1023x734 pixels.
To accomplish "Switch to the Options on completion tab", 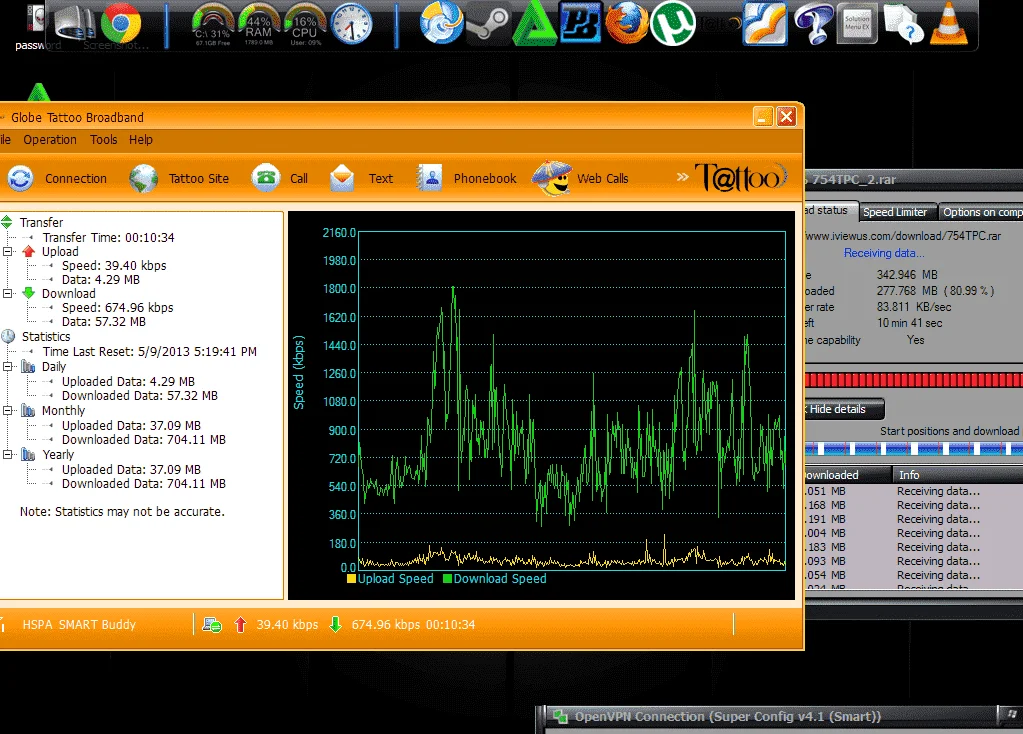I will click(x=980, y=212).
